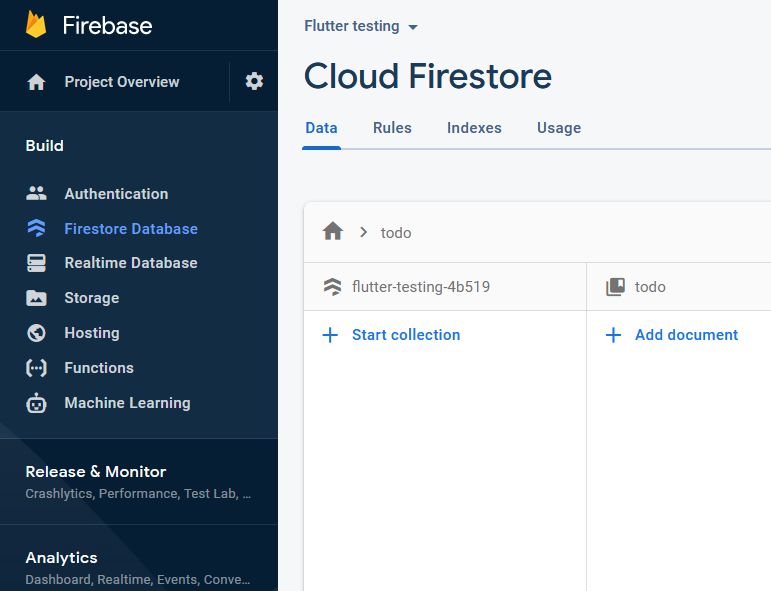Click Start collection
Viewport: 771px width, 591px height.
point(391,335)
